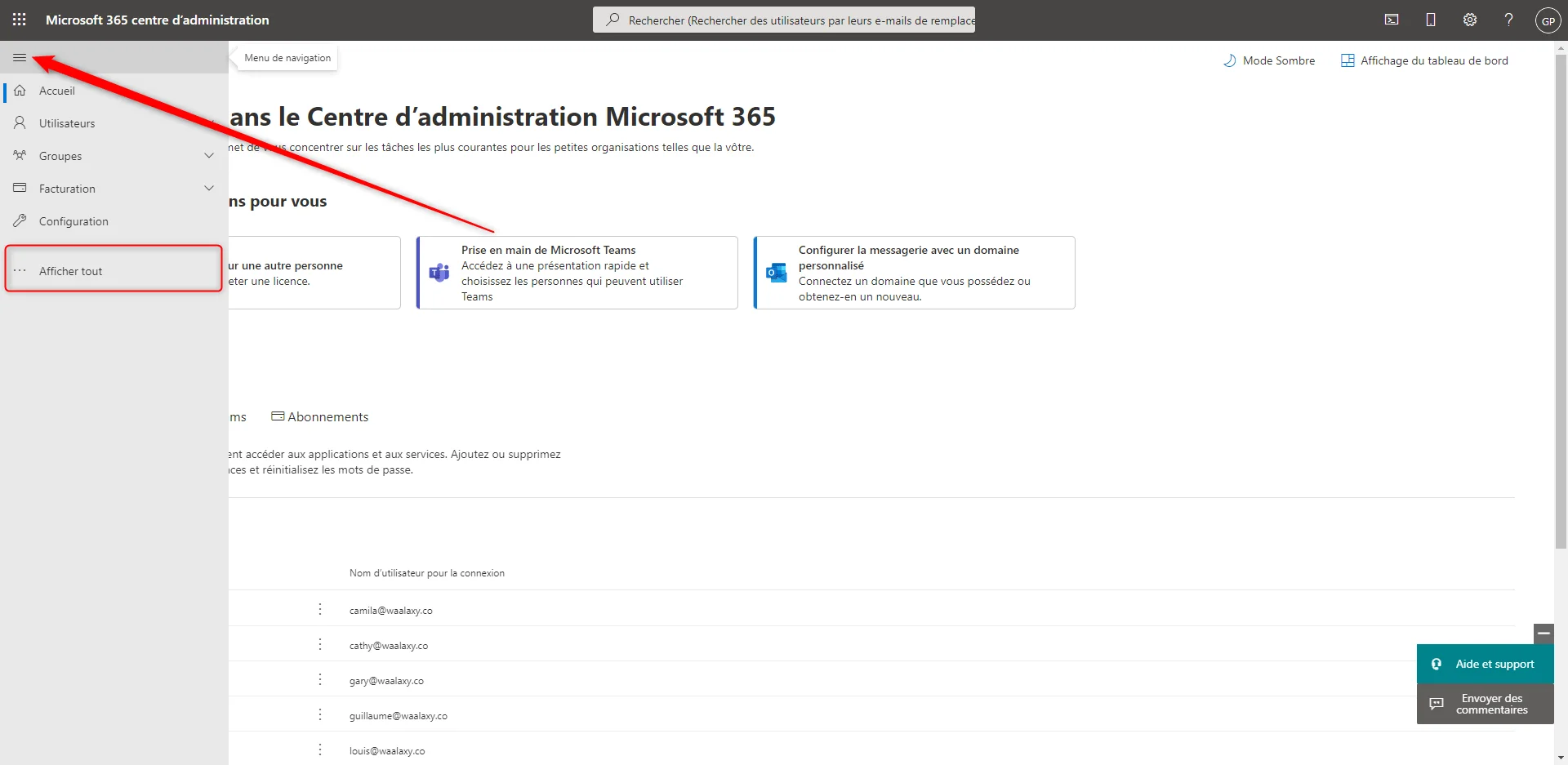Click the Afficher tout ellipsis icon
Screen dimensions: 1568x765
tap(20, 270)
